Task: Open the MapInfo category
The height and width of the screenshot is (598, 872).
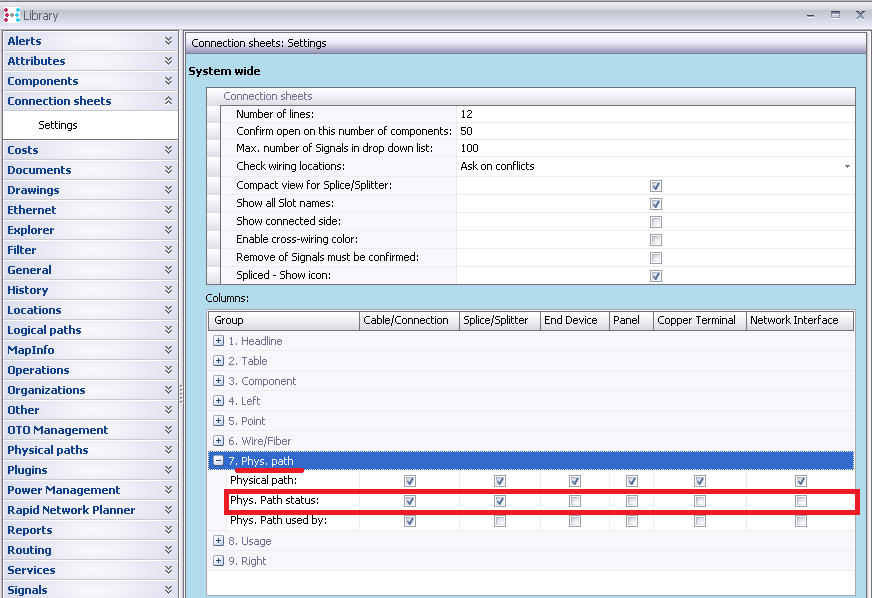Action: click(90, 350)
